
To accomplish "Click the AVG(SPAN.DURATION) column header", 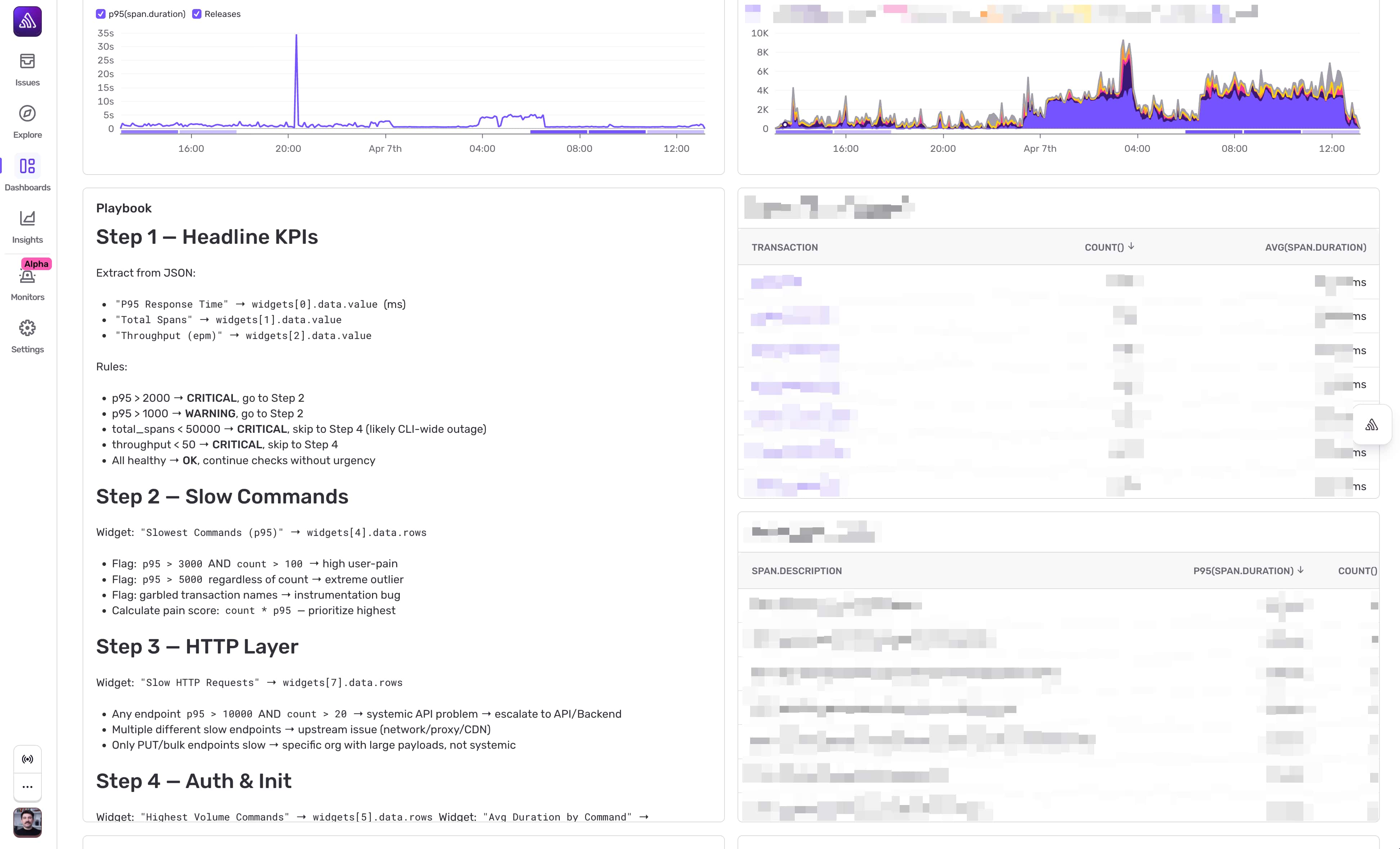I will (1315, 247).
